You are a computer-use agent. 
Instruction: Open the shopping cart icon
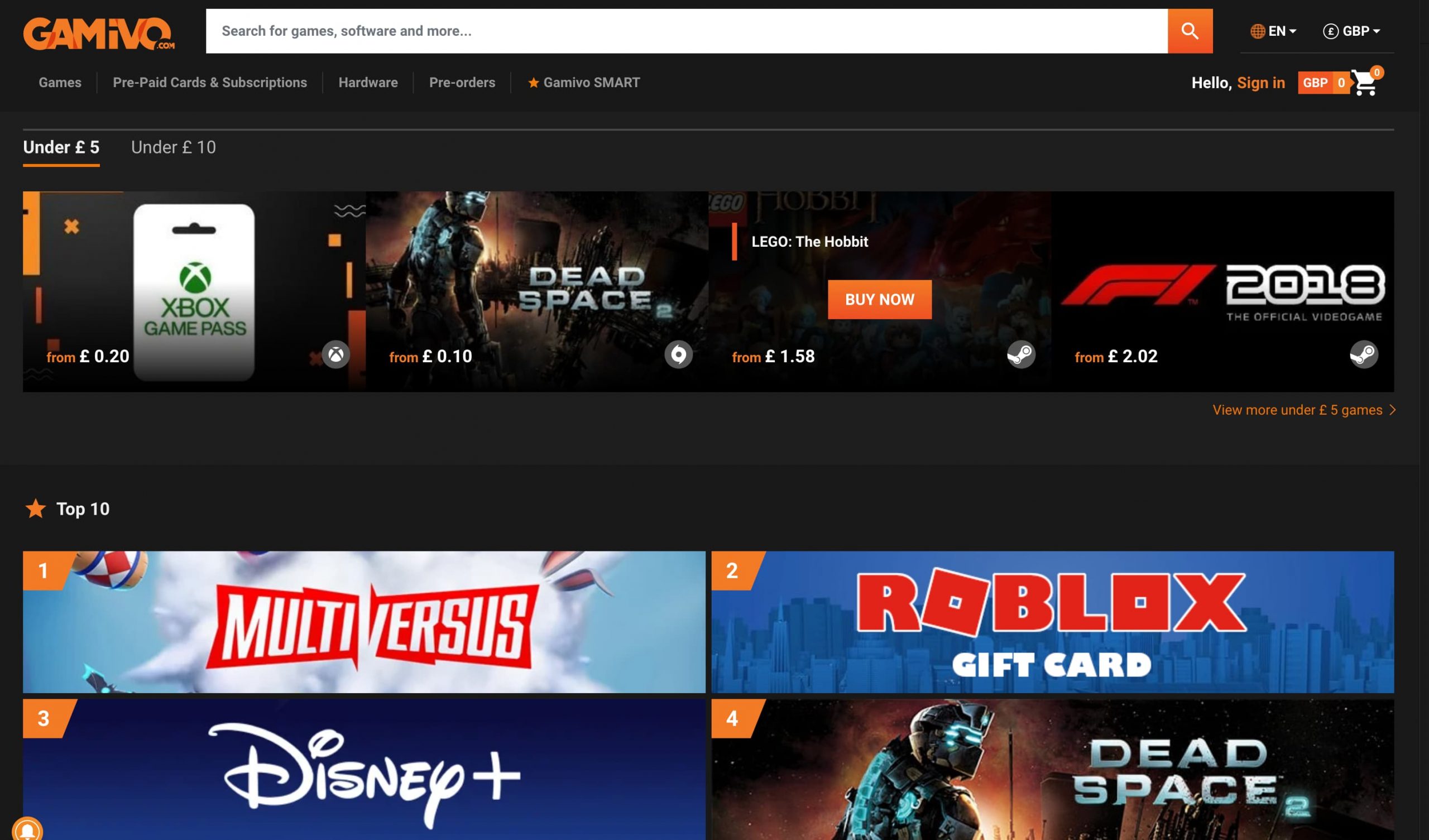click(x=1365, y=83)
